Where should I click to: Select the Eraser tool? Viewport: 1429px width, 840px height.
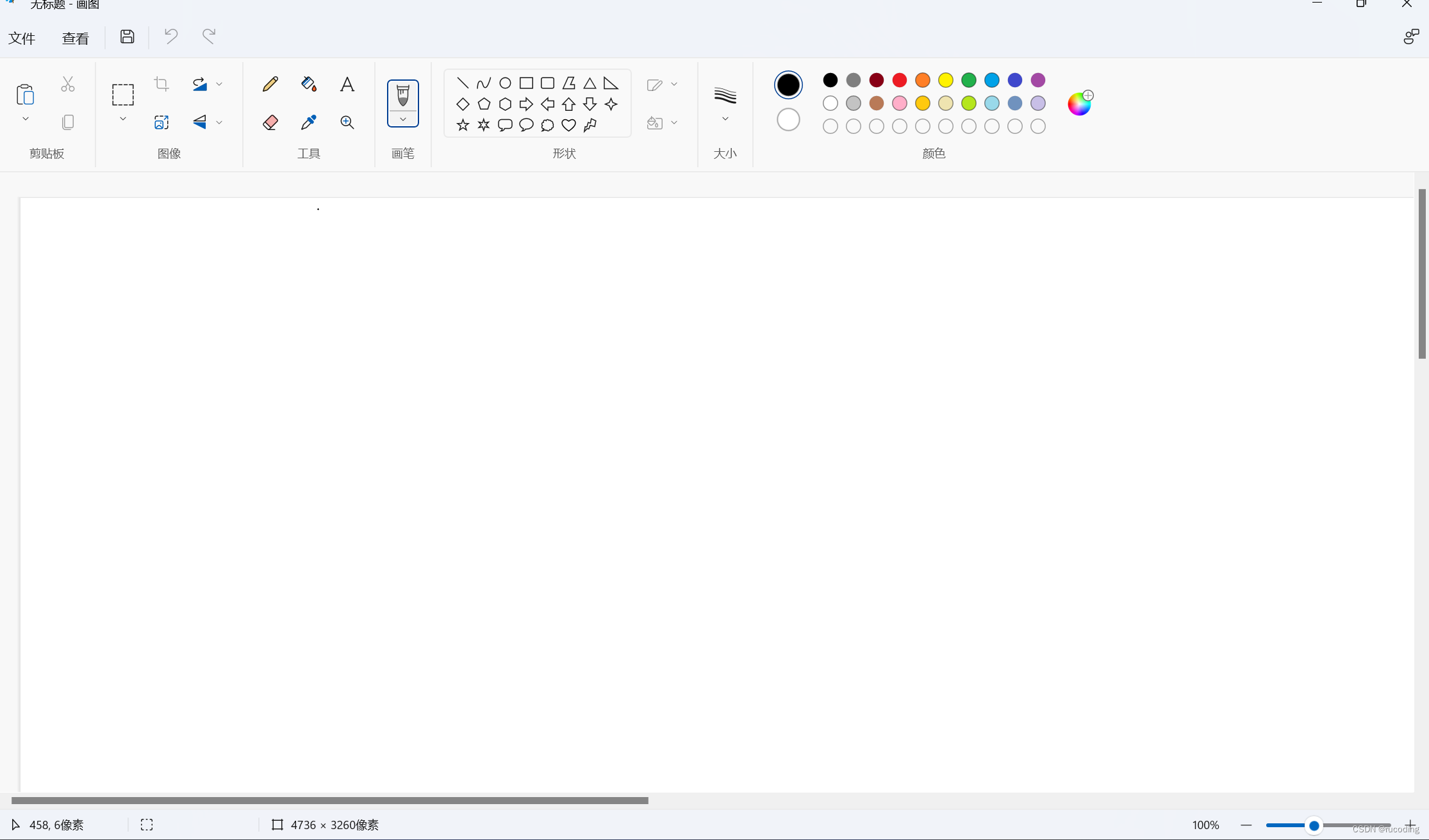[270, 122]
